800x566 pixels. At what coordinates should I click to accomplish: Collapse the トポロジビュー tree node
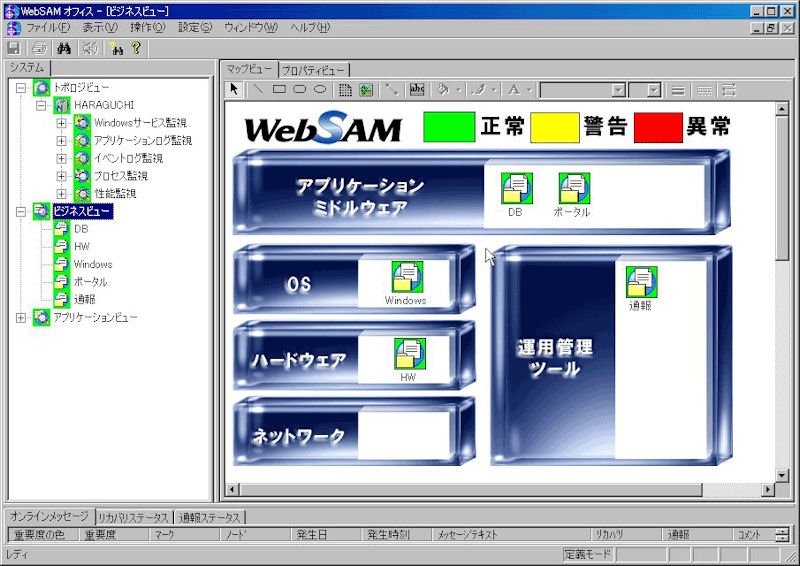point(20,87)
